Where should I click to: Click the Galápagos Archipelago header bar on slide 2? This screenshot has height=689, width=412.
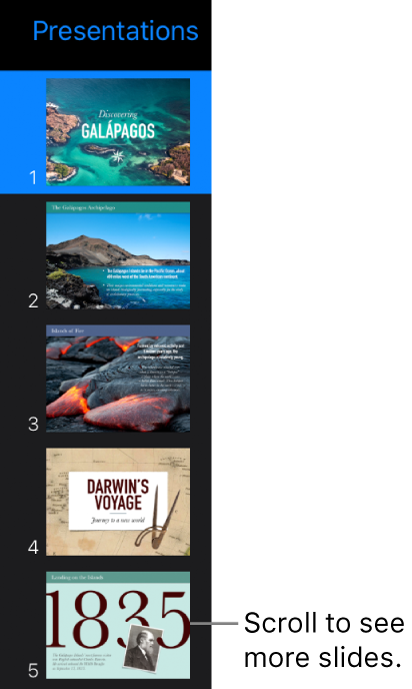coord(118,207)
